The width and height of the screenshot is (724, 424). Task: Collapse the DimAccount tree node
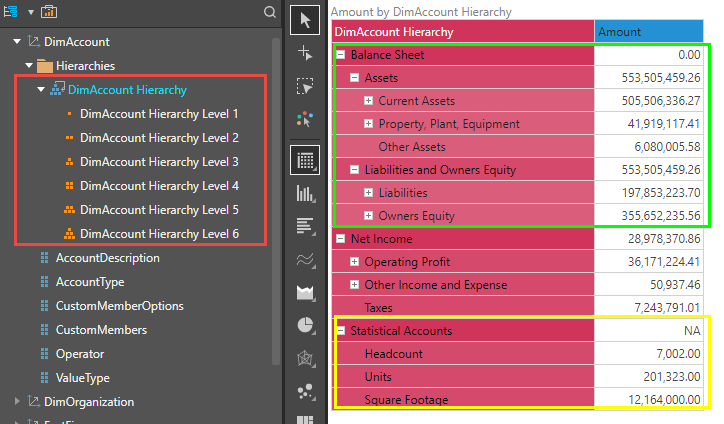[17, 42]
